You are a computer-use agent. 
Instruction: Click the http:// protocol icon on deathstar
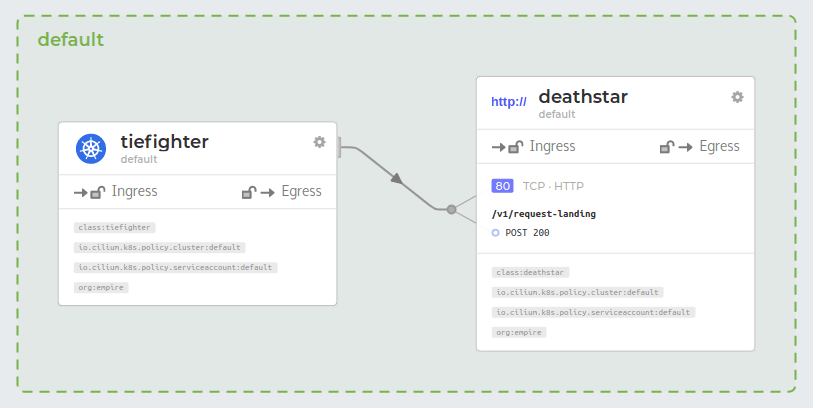[x=509, y=102]
